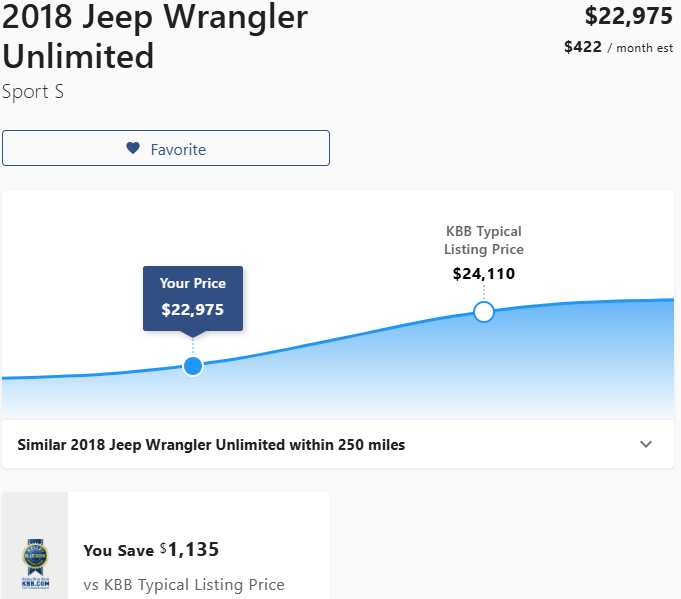Click the $22,975 amount inside the tooltip
The width and height of the screenshot is (681, 599).
(x=193, y=310)
